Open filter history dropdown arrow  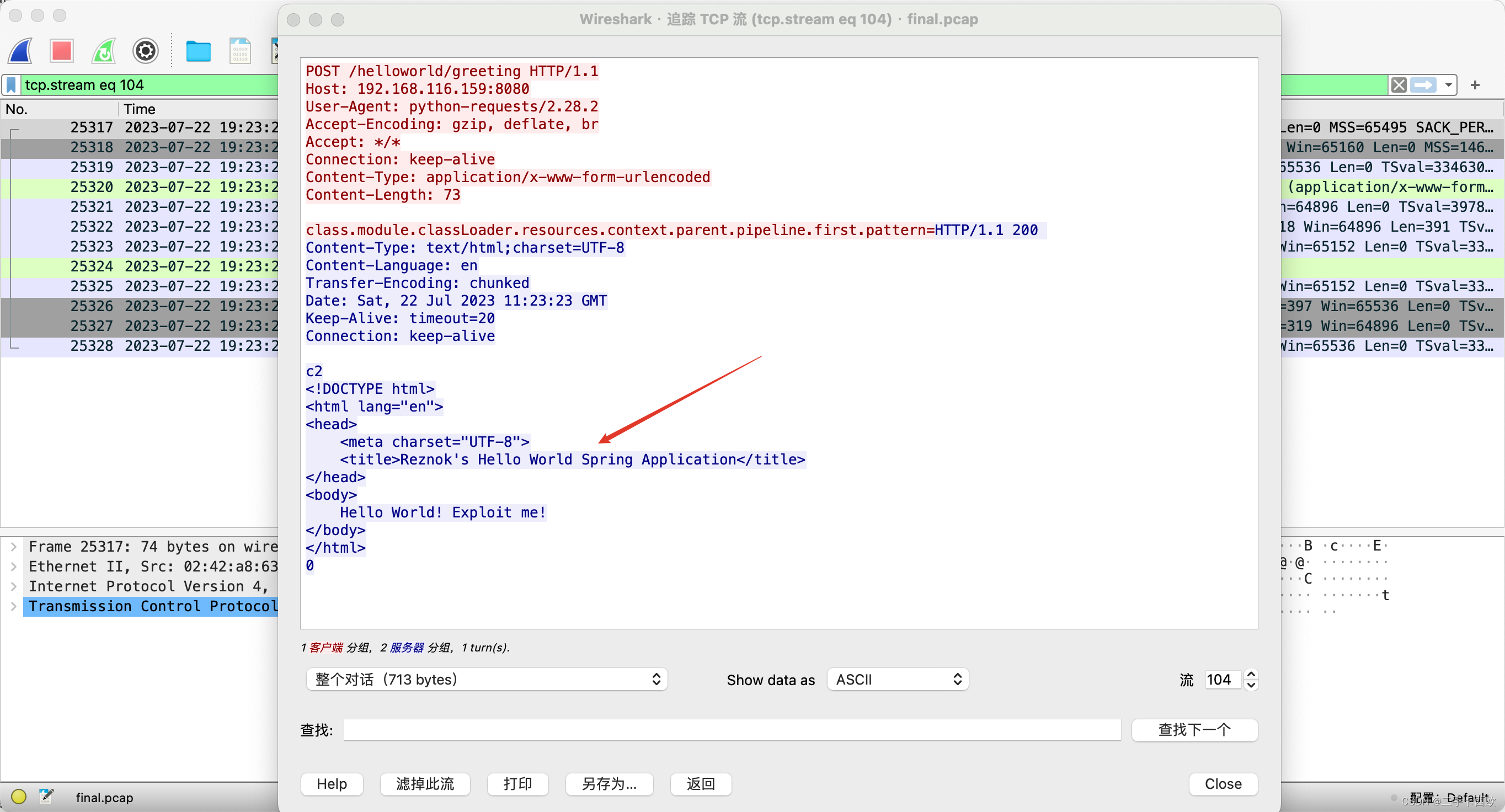(1448, 86)
